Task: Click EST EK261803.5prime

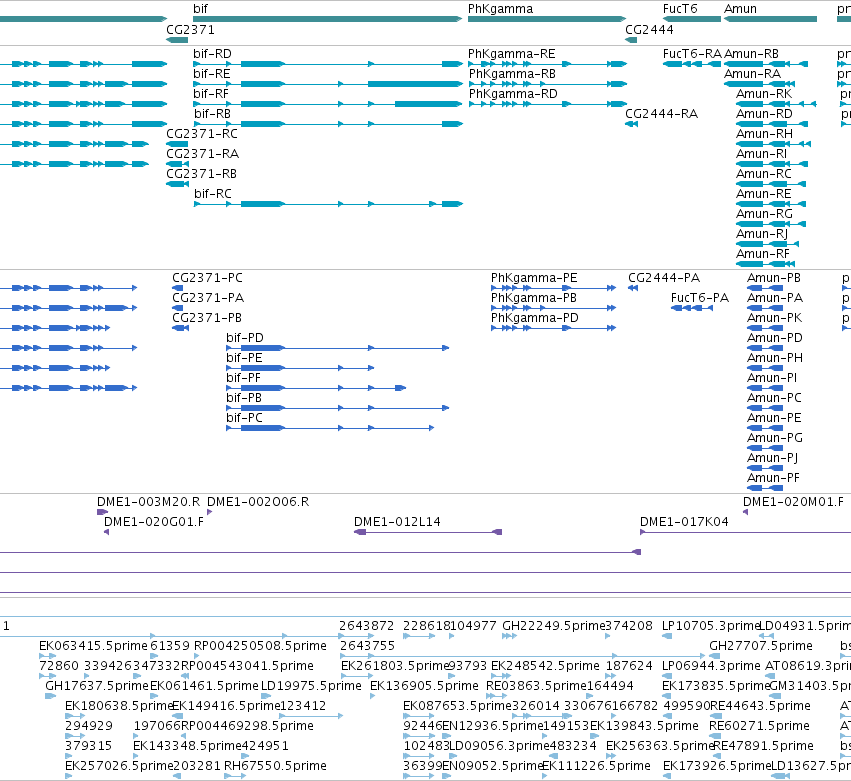Action: click(x=395, y=665)
